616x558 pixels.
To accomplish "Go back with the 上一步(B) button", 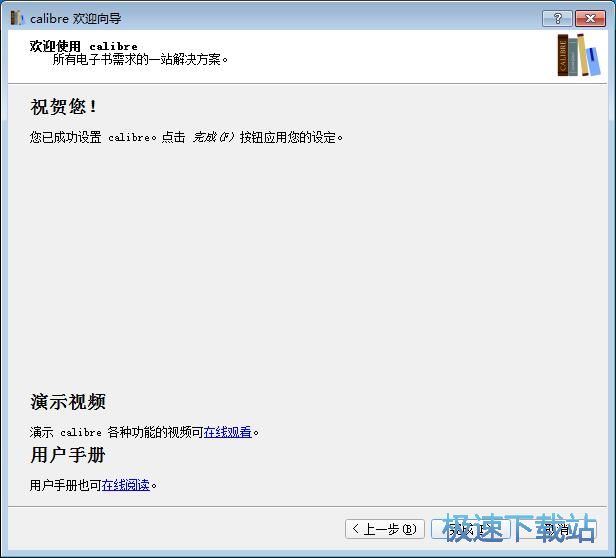I will (x=385, y=529).
